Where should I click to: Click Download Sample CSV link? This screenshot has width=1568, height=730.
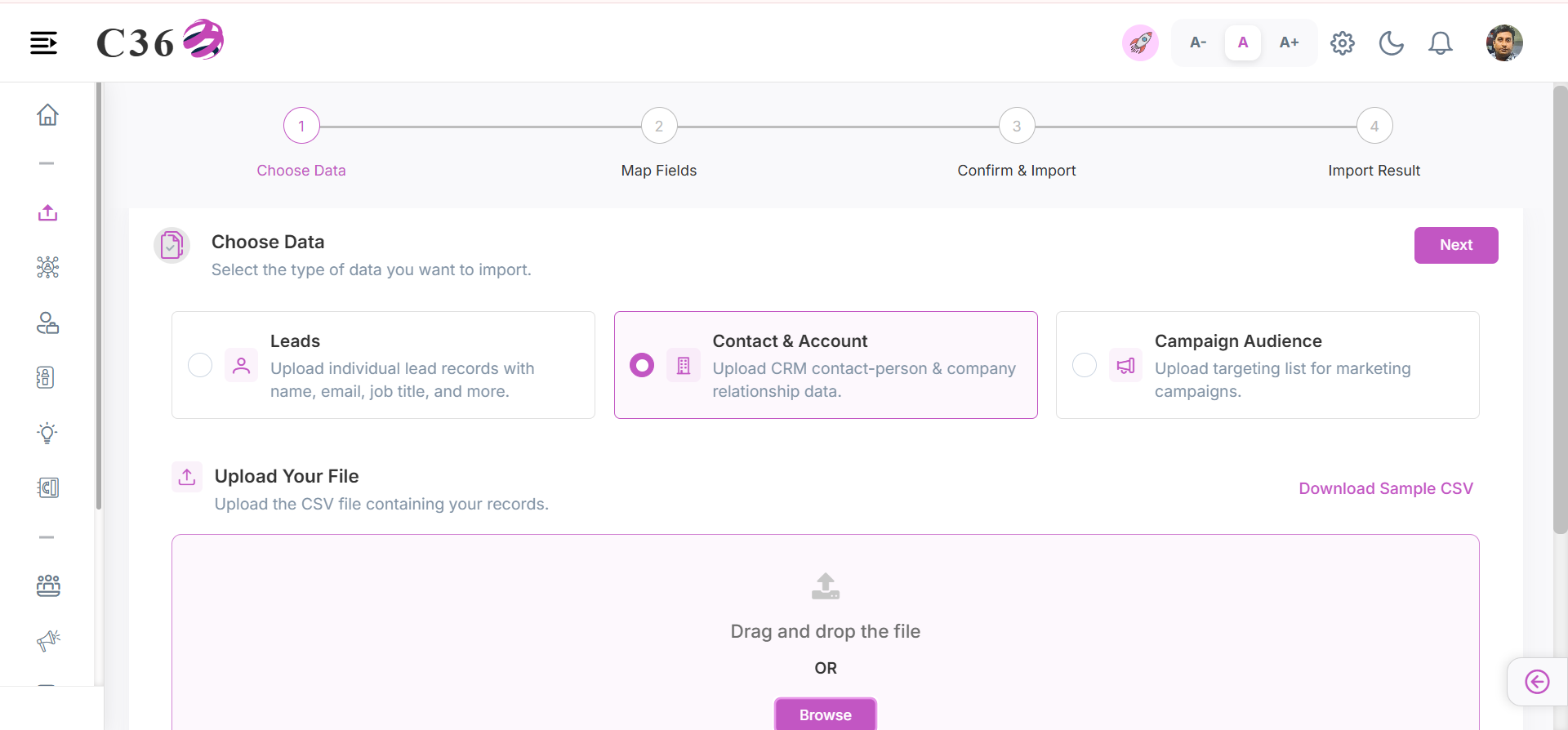pos(1386,488)
